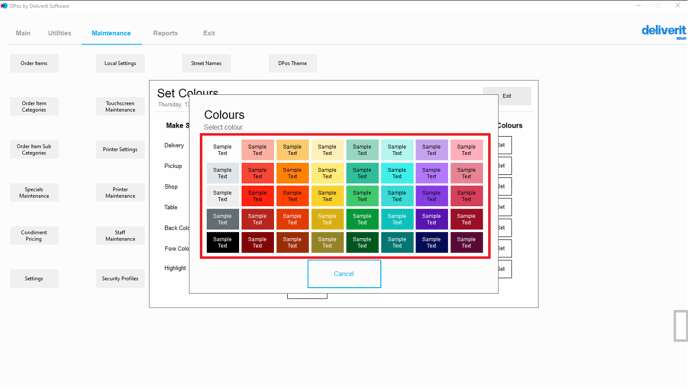Pick the light yellow swatch in second row
688x389 pixels.
(x=327, y=173)
